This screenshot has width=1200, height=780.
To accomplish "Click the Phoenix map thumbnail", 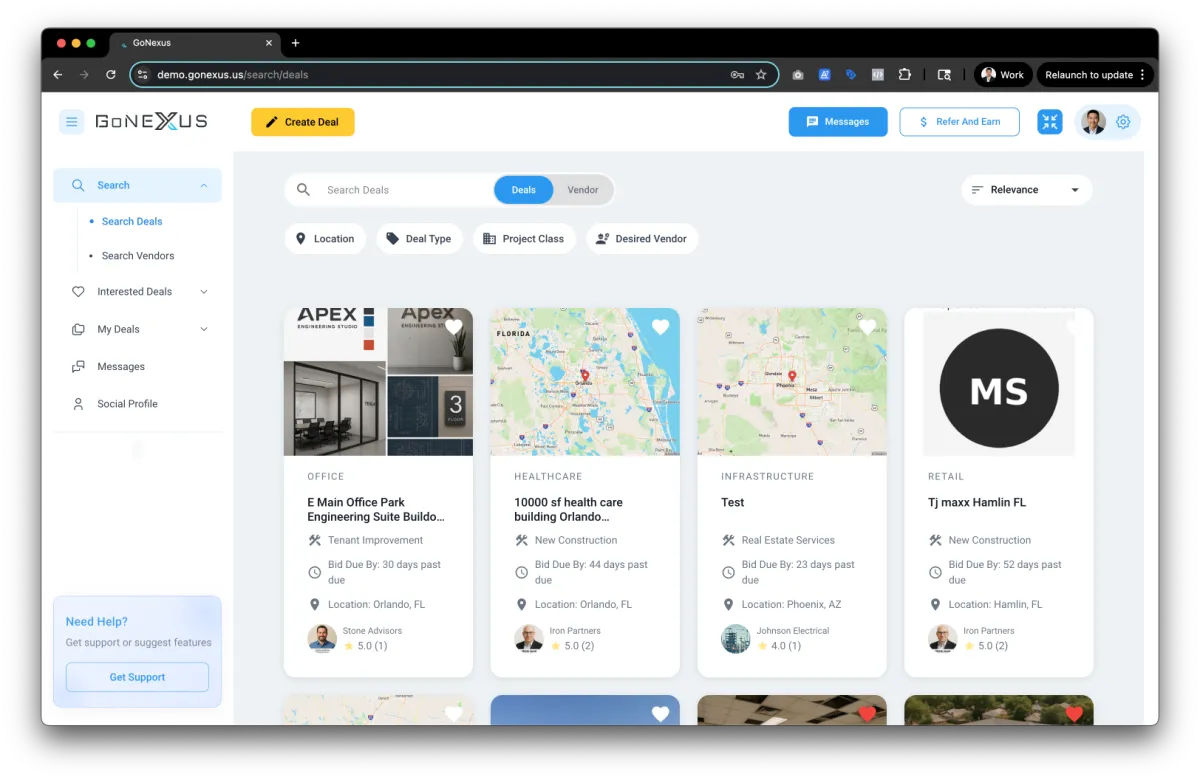I will 792,382.
